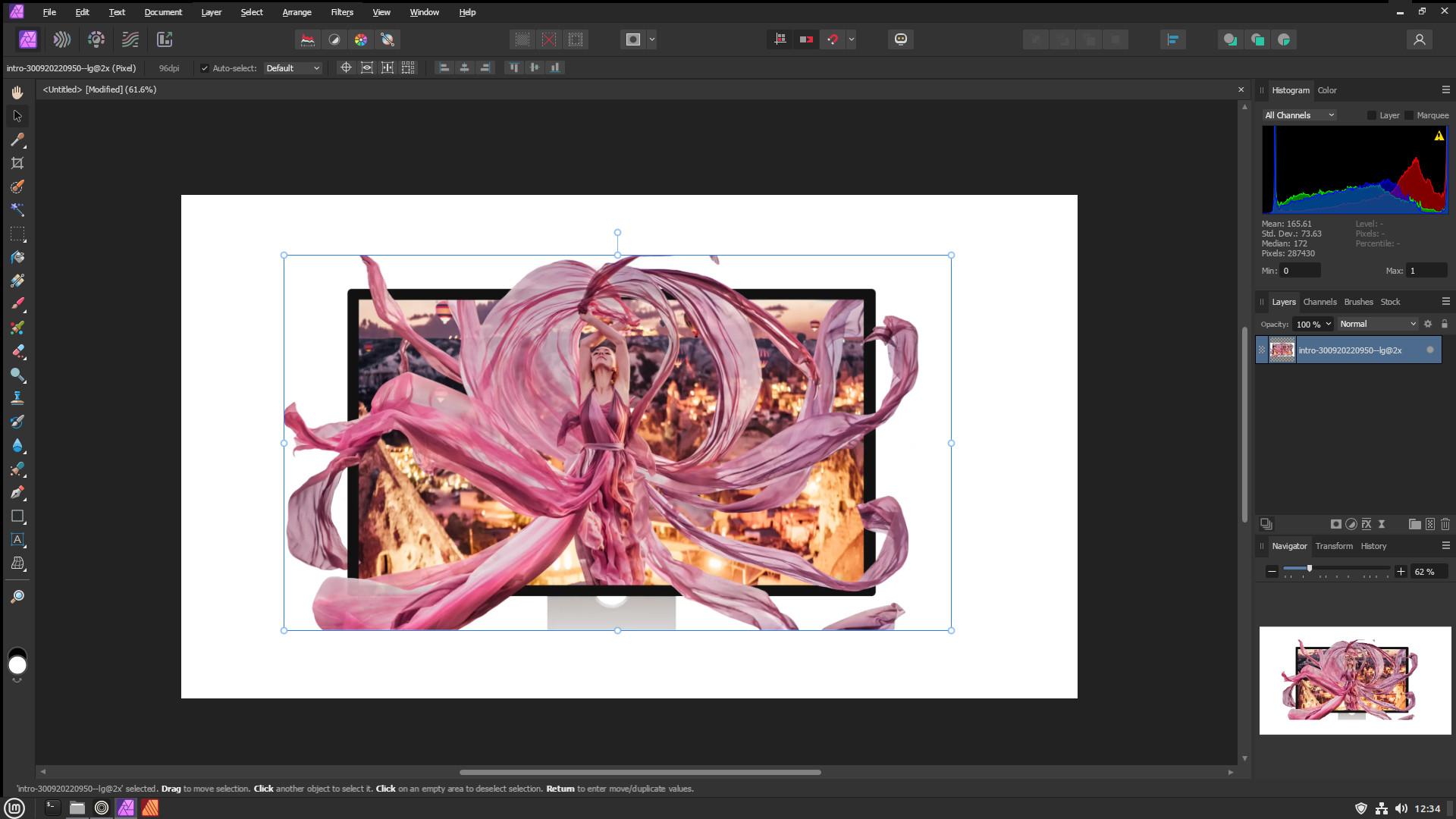The width and height of the screenshot is (1456, 819).
Task: Open the Filters menu
Action: (341, 12)
